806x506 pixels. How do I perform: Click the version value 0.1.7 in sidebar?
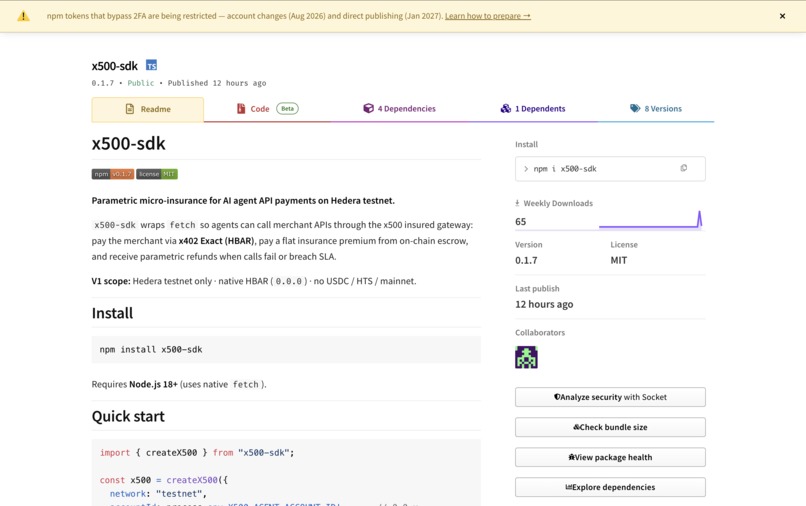pos(526,260)
